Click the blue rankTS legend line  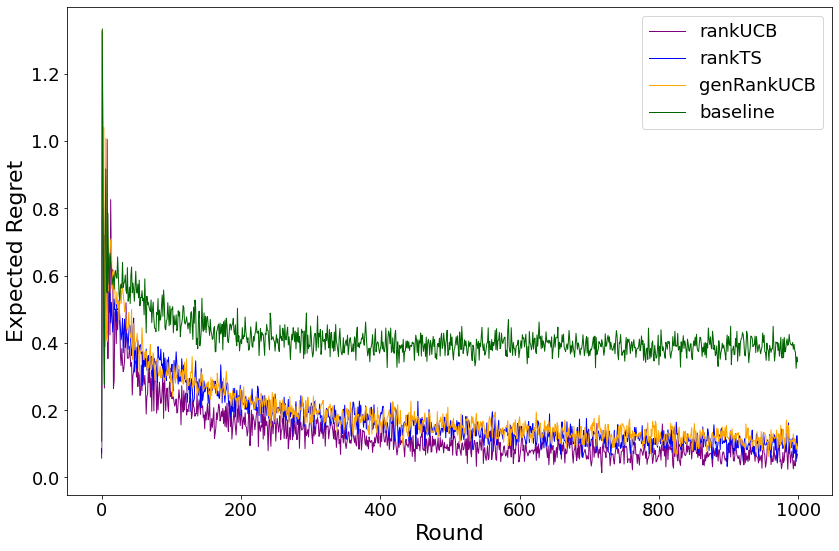click(x=667, y=58)
